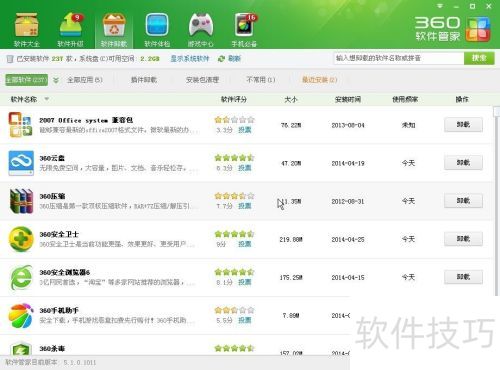Sort by the 大小 column header
Screen dimensions: 500x370
[291, 99]
